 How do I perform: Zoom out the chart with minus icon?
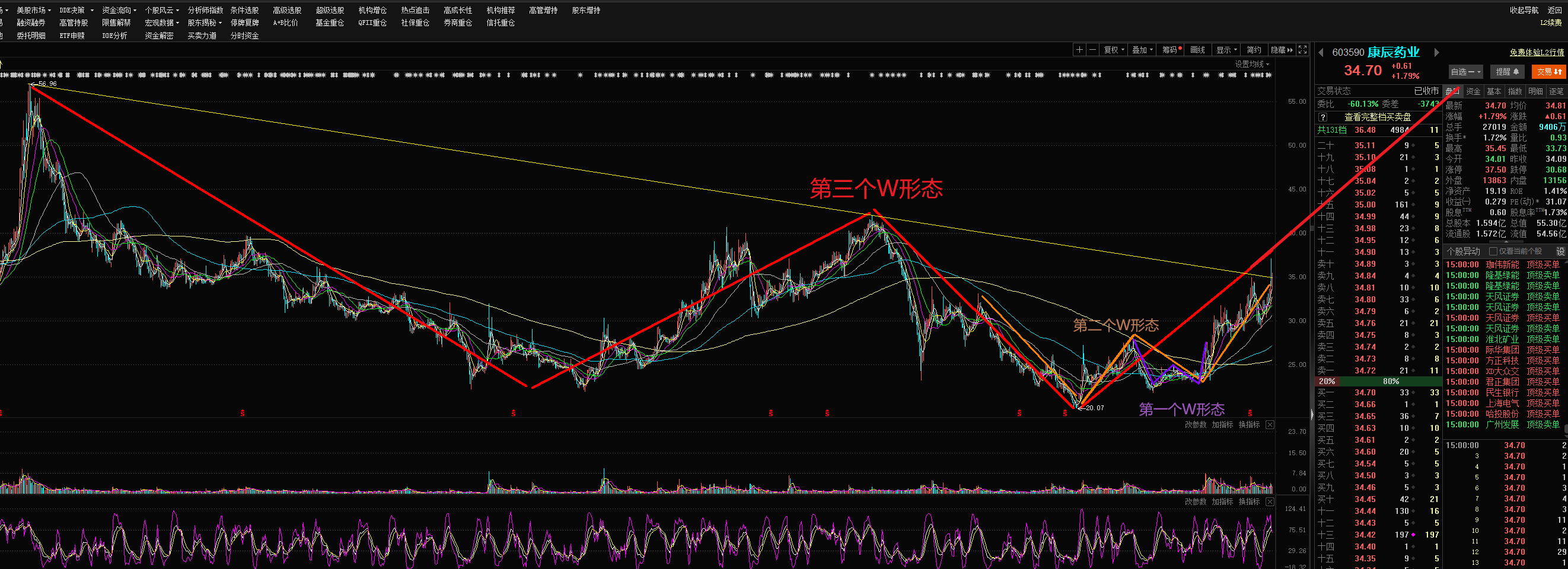coord(1092,50)
